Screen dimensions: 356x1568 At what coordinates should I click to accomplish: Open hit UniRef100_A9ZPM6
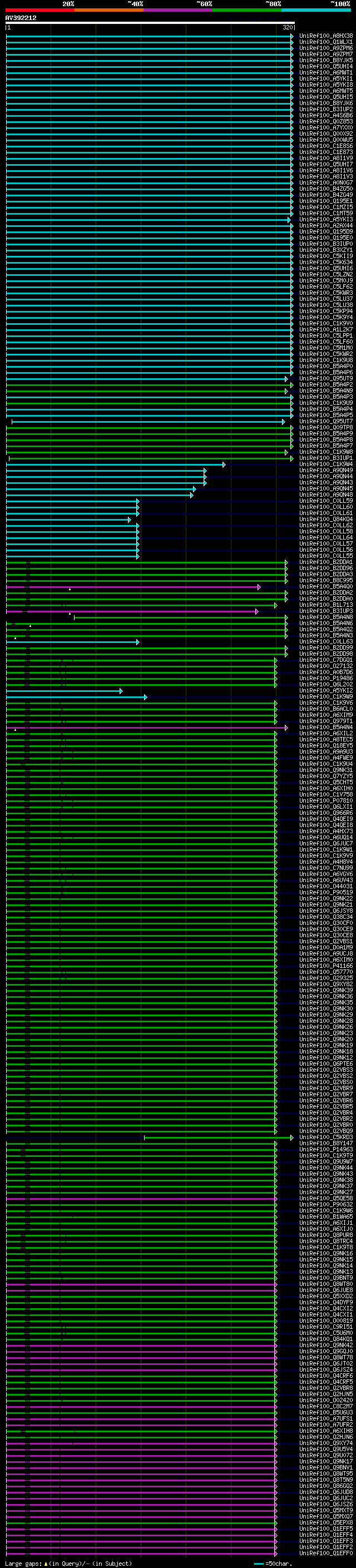[x=325, y=48]
